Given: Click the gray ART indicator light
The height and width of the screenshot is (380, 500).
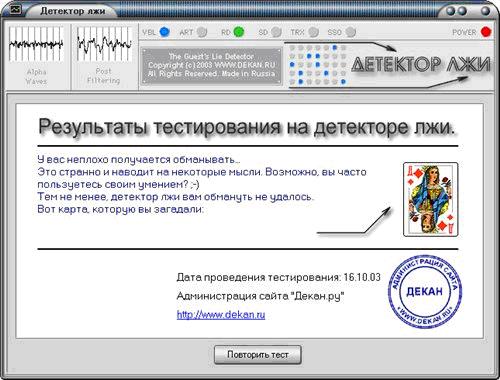Looking at the screenshot, I should pos(202,32).
